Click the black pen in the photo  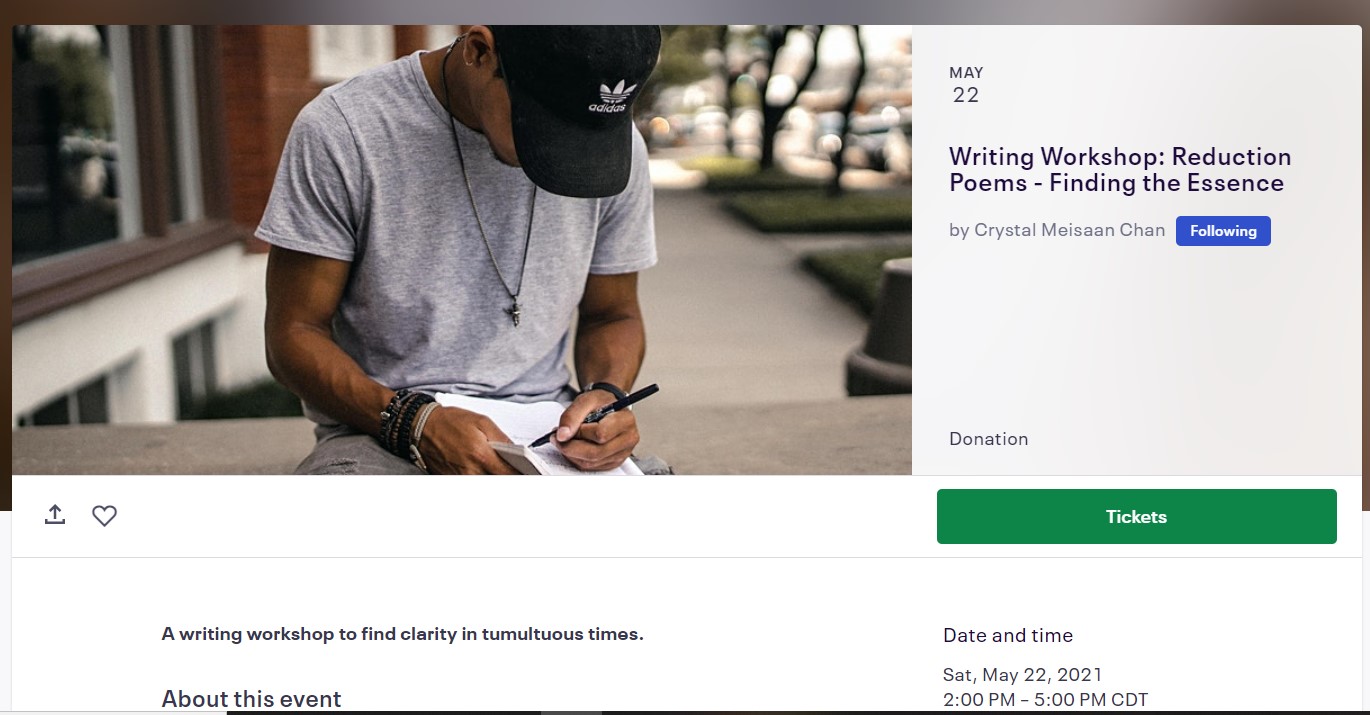click(x=600, y=412)
